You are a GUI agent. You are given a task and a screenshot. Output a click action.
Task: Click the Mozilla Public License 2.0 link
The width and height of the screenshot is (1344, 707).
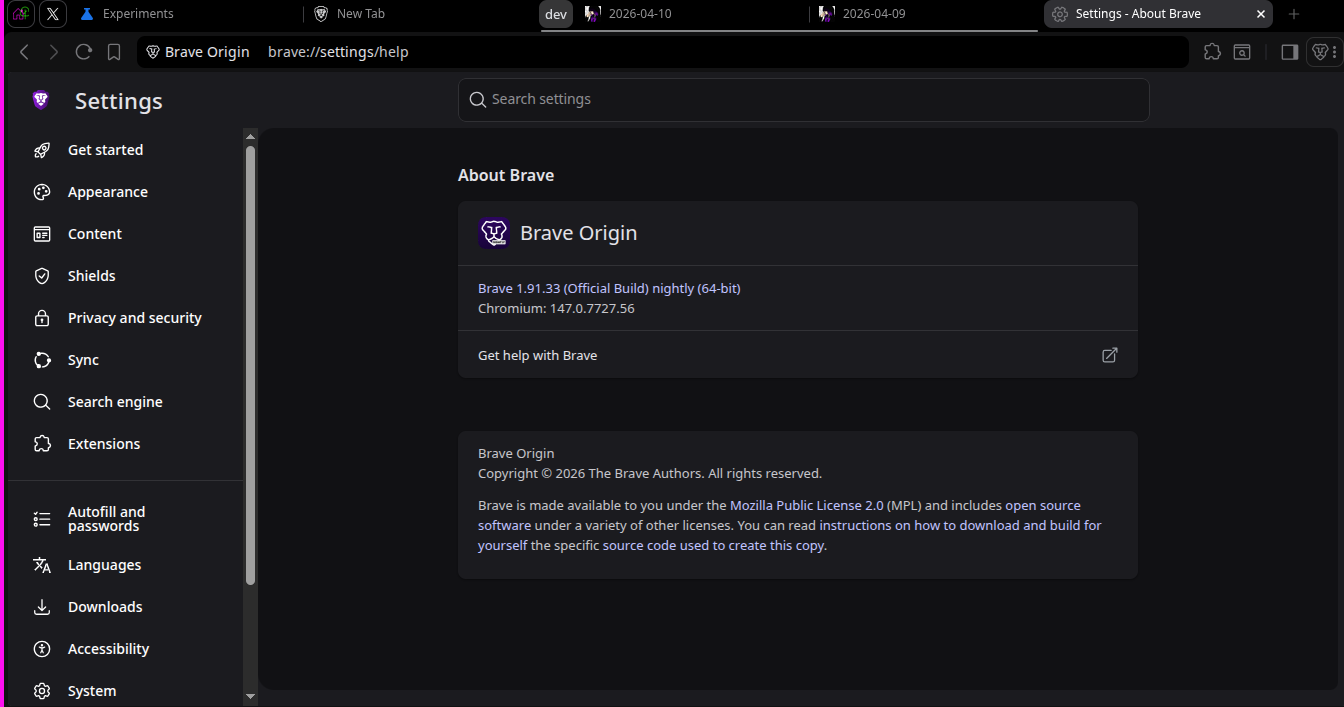[806, 505]
